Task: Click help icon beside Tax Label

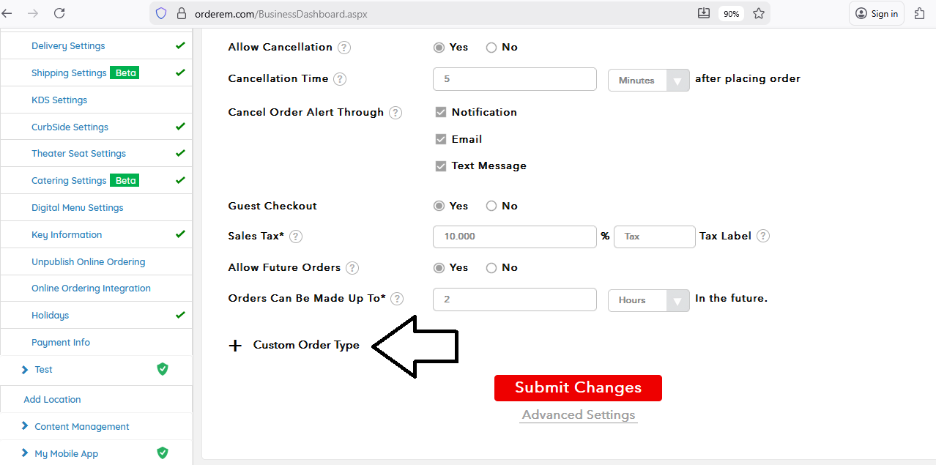Action: tap(763, 236)
